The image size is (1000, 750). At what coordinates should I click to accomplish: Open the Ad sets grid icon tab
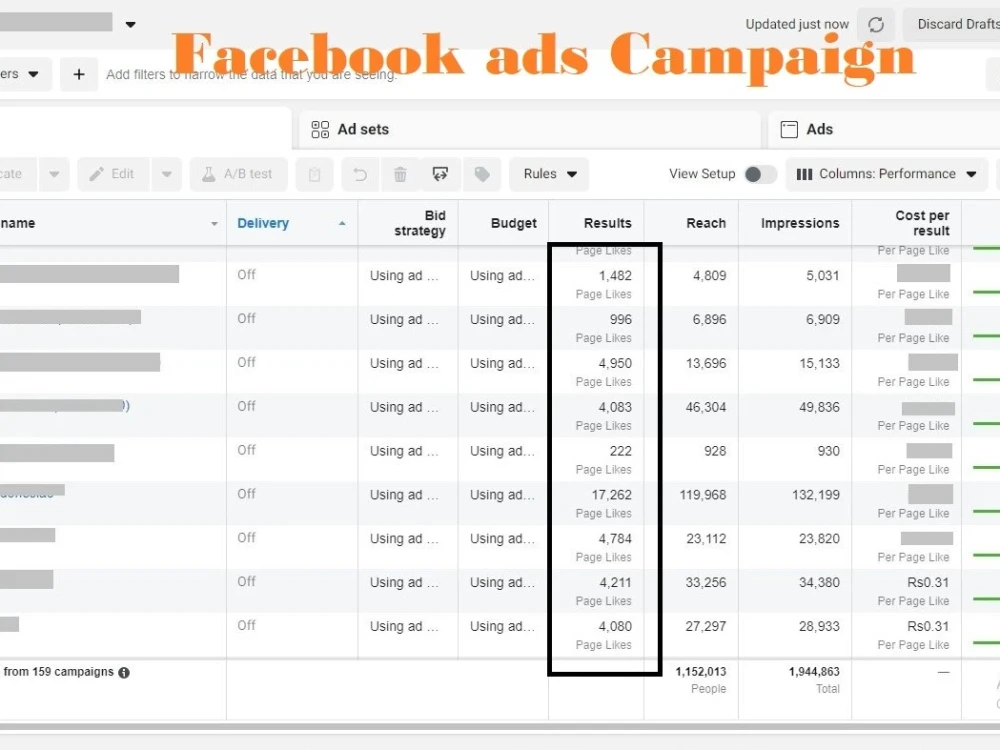pos(320,129)
